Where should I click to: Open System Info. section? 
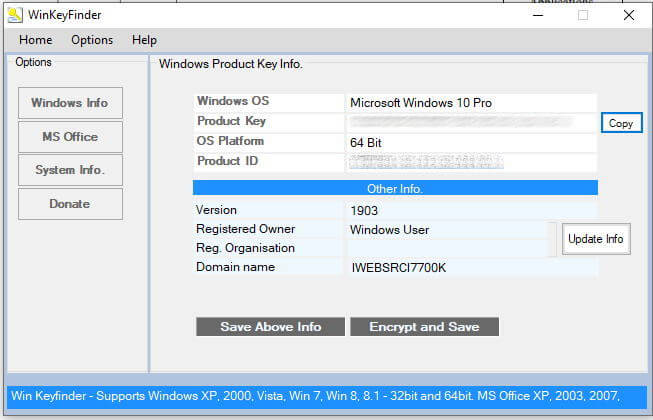[70, 170]
